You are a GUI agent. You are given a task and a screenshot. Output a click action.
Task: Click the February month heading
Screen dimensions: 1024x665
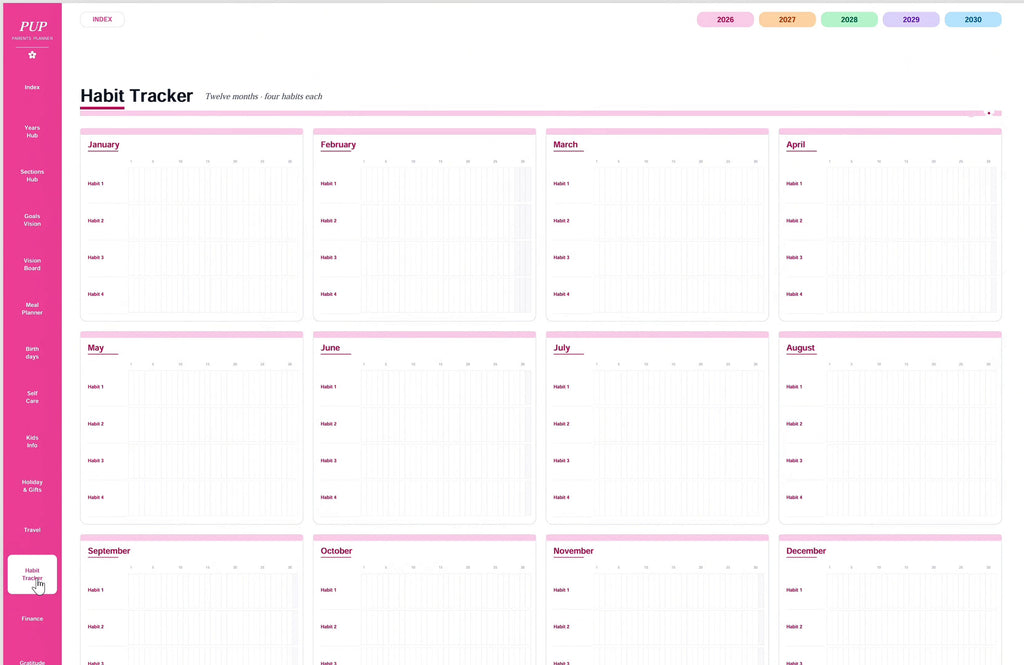click(338, 144)
